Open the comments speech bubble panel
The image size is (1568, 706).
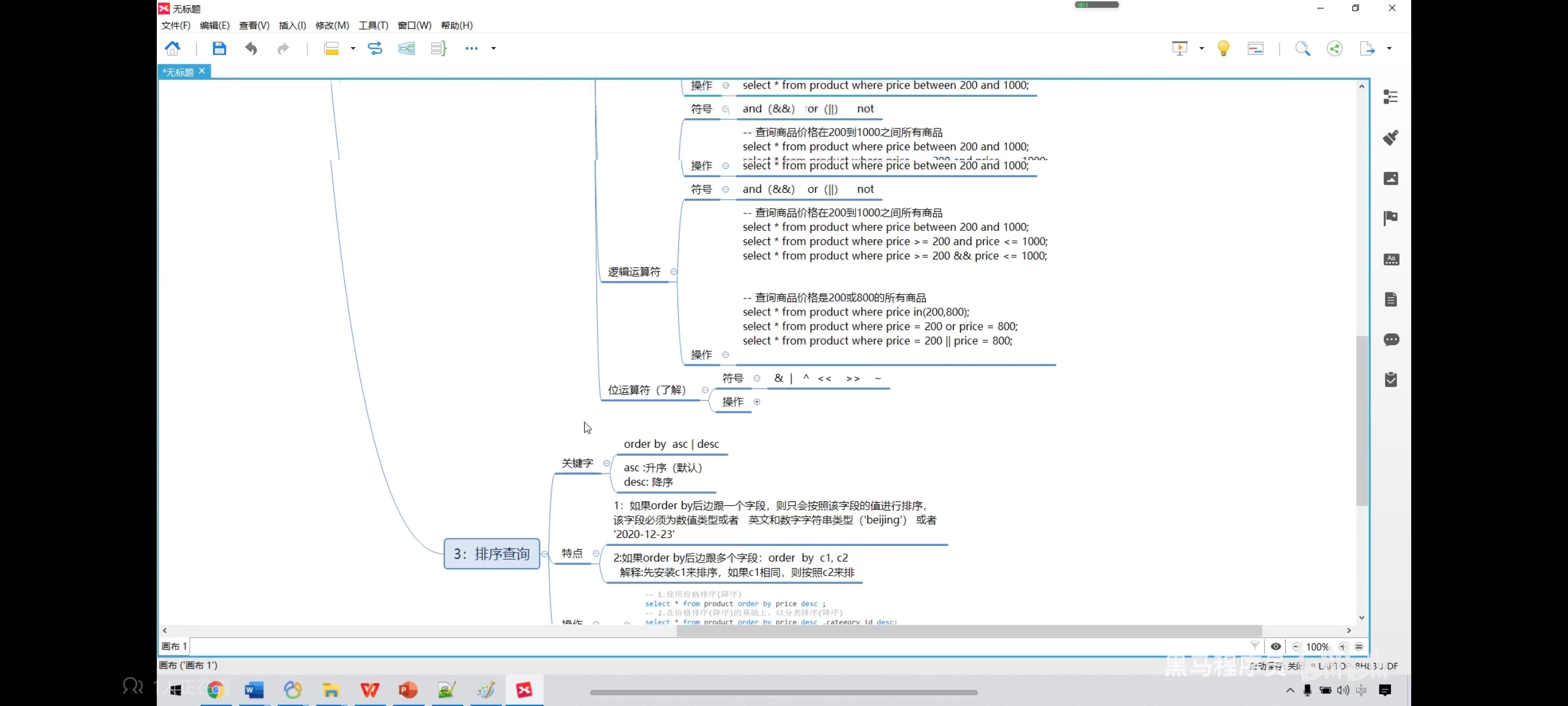click(1390, 340)
